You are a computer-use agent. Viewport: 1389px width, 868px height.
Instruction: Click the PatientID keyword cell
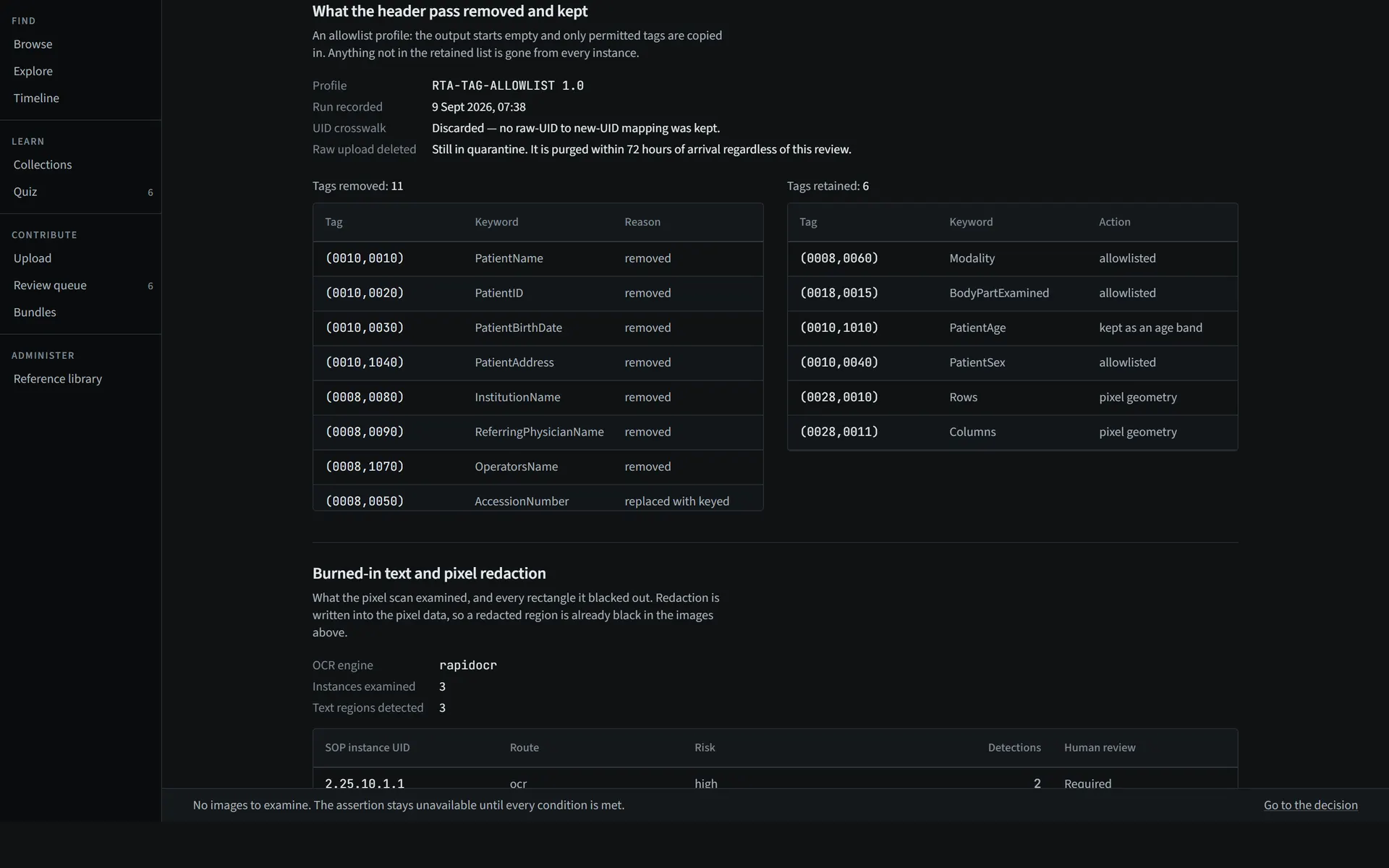499,293
